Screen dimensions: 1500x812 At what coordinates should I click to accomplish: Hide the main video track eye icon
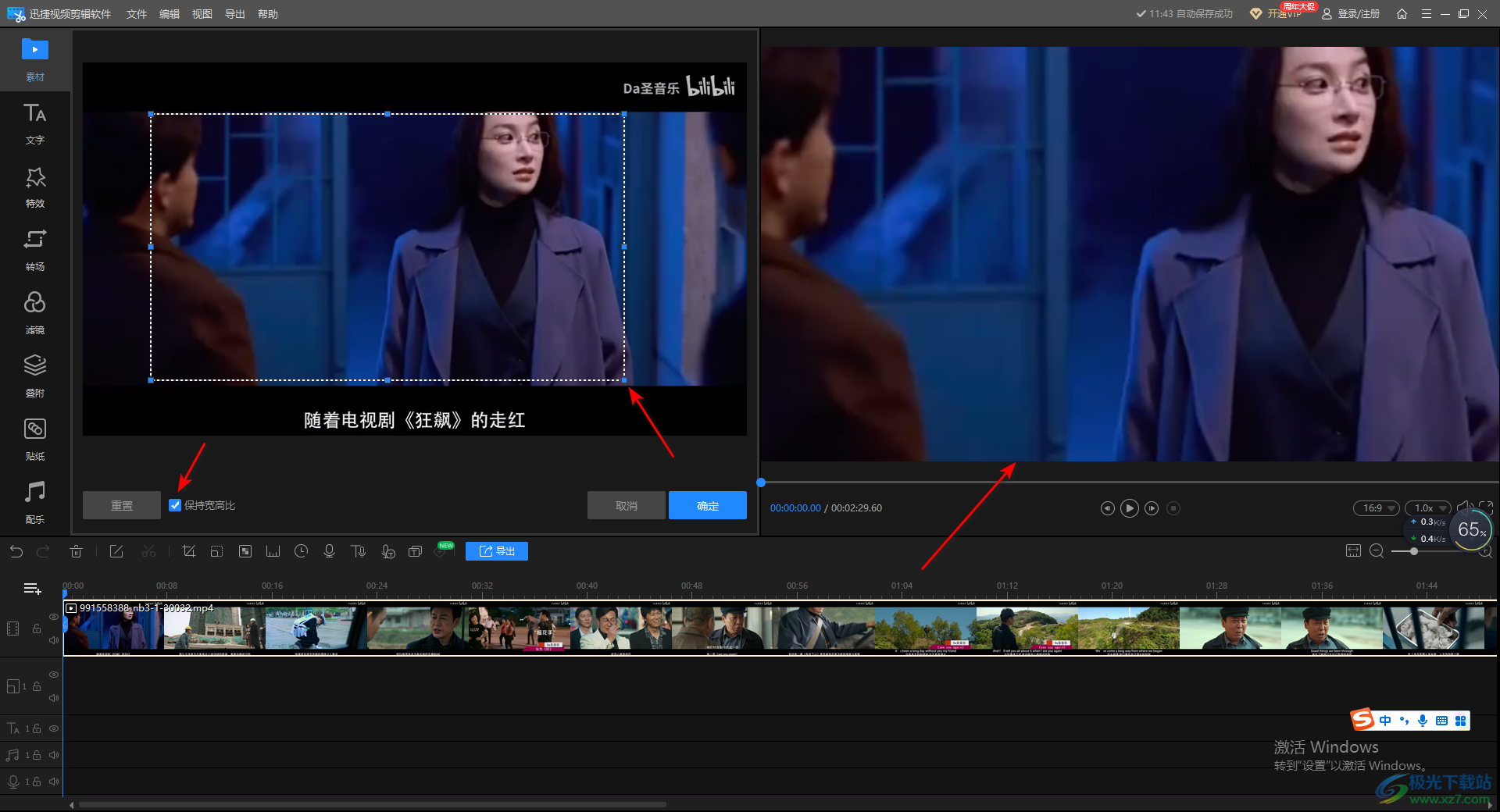coord(54,617)
